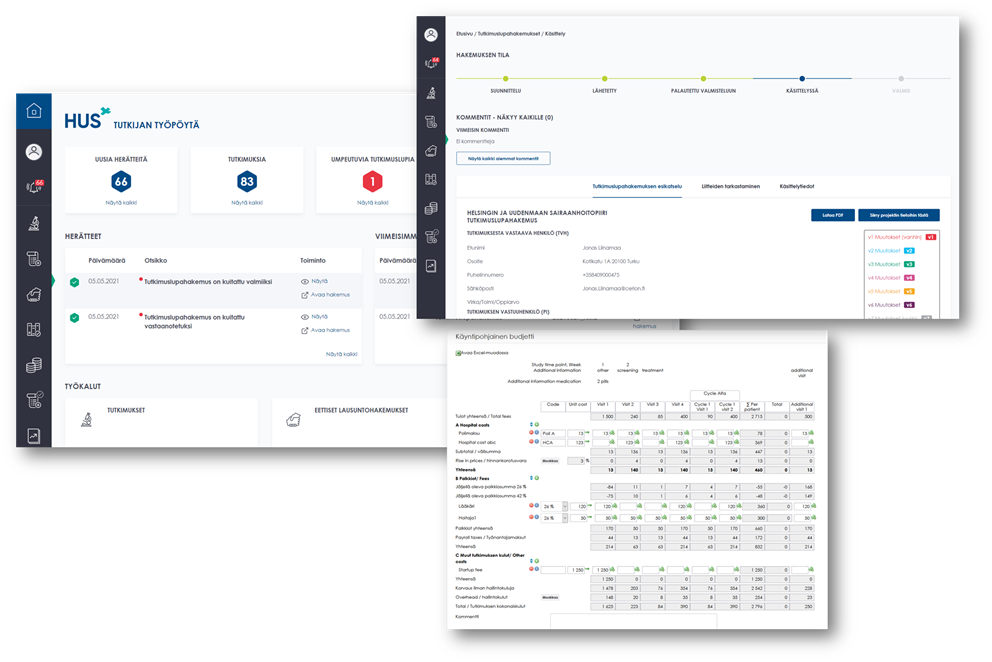Viewport: 992px width, 662px height.
Task: Open the notifications bell with the 66 badge
Action: click(33, 187)
